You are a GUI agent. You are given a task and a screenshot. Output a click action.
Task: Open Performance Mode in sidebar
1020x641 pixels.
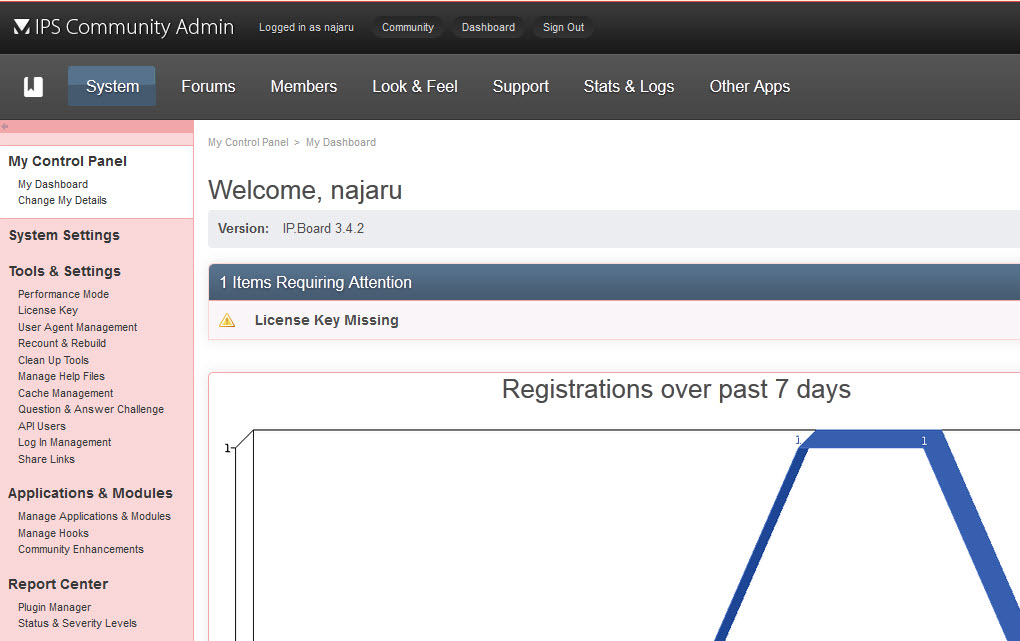(x=63, y=294)
